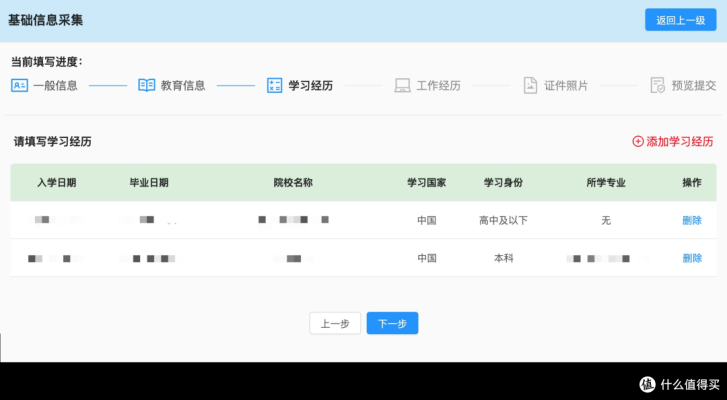Jump to 预览提交 step label

click(x=693, y=85)
